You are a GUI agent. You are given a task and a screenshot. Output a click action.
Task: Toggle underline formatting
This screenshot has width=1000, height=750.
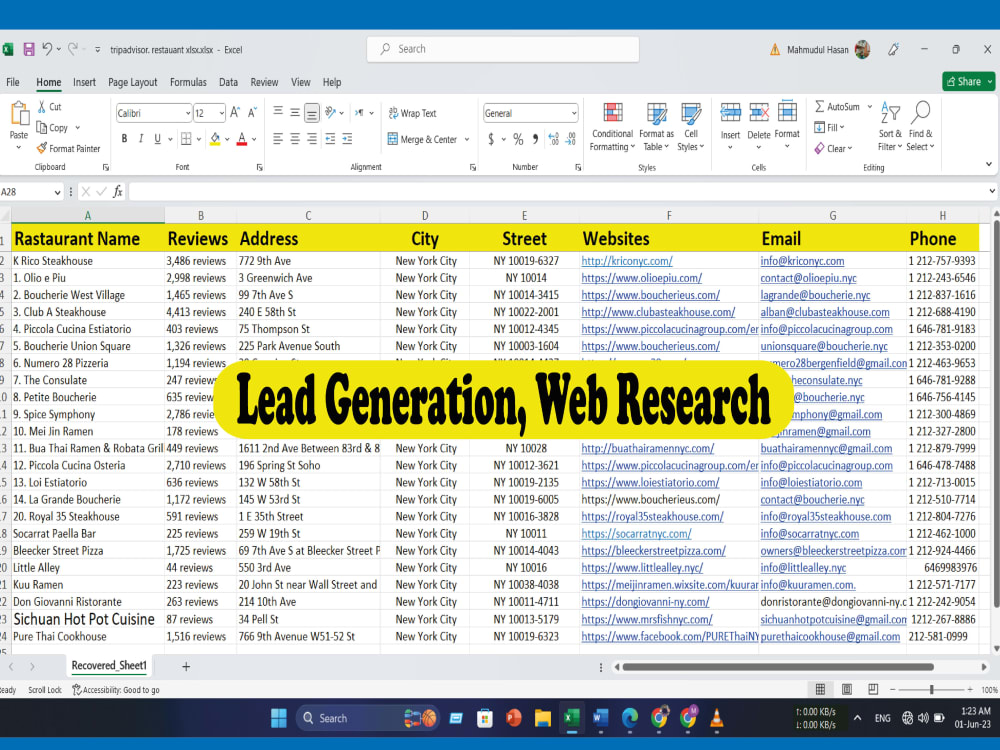(158, 138)
